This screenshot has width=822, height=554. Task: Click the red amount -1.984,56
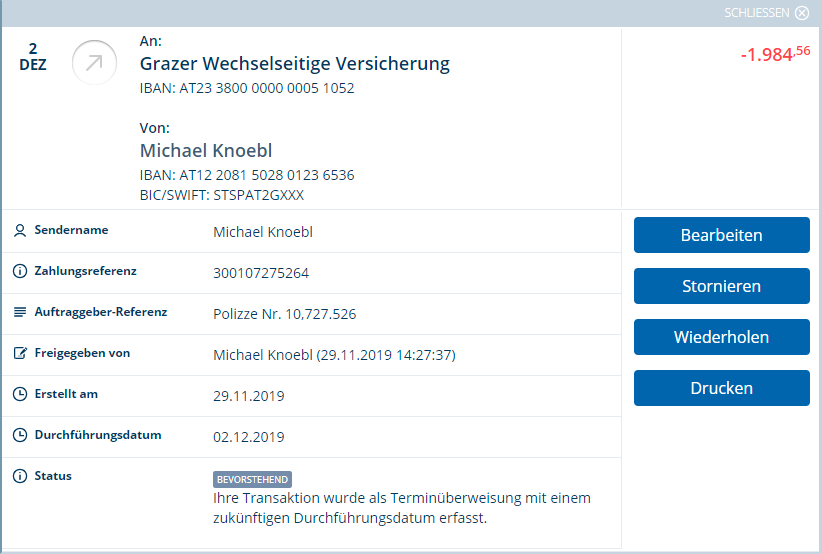point(775,53)
